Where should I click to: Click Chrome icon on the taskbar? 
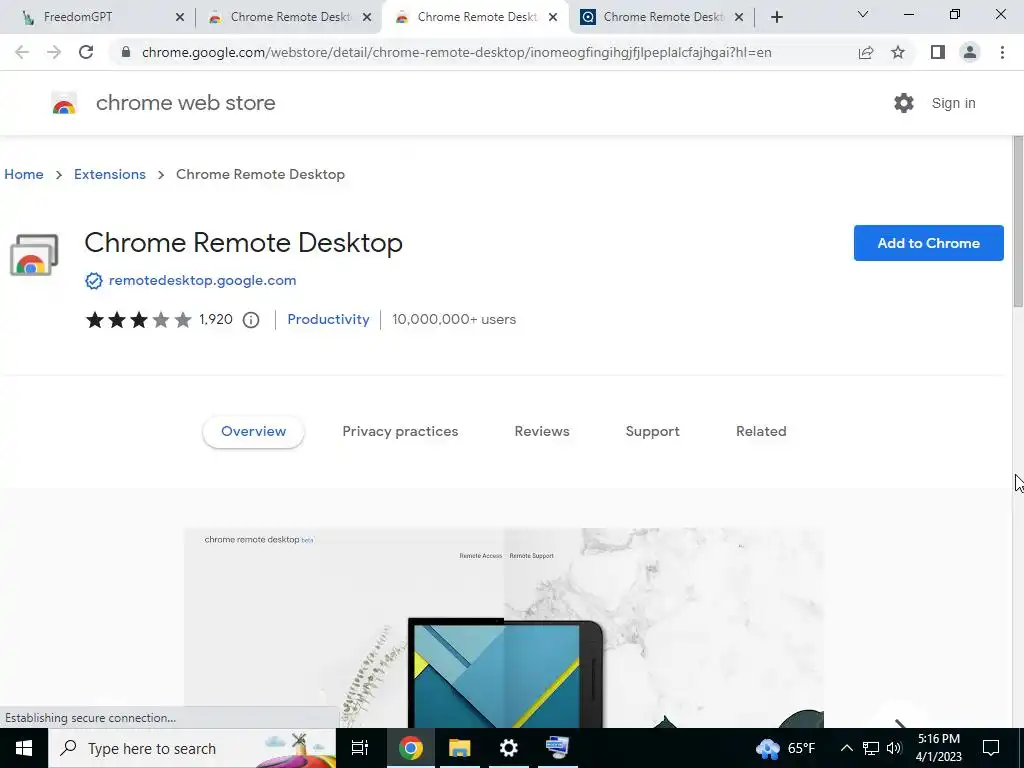click(411, 748)
